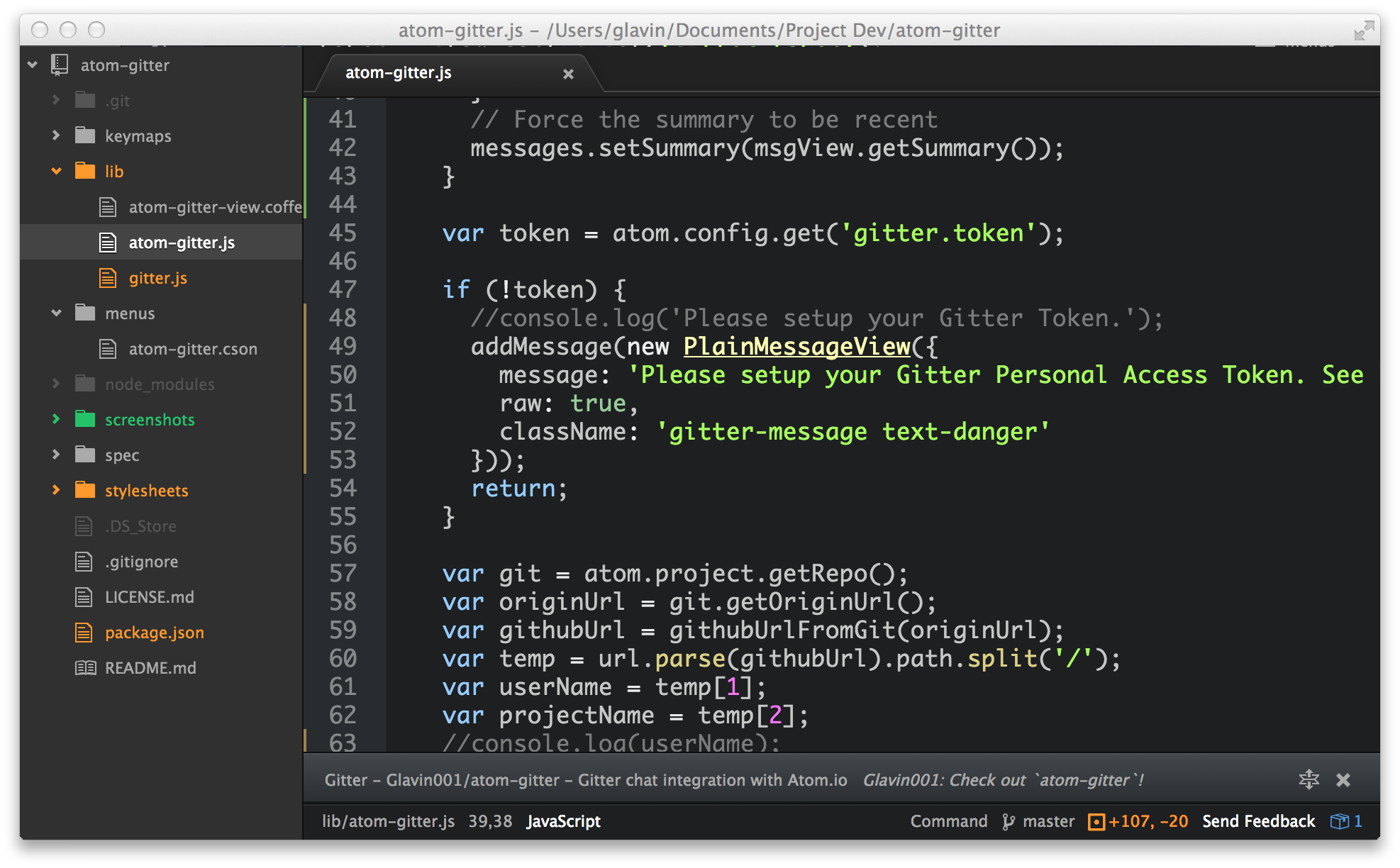
Task: Click the git modified changes icon
Action: pyautogui.click(x=1096, y=821)
